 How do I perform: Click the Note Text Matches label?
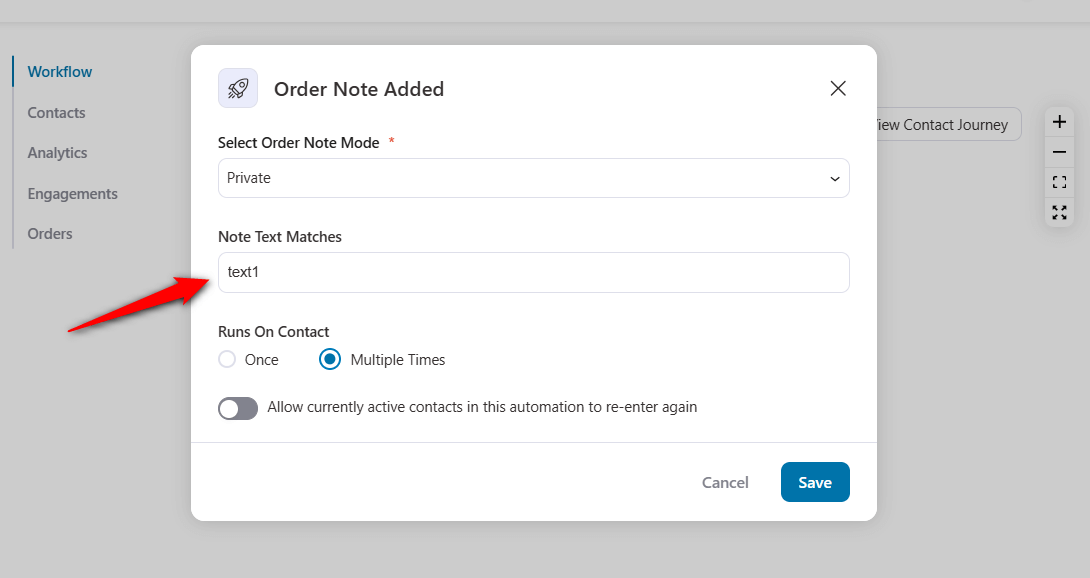pos(280,236)
